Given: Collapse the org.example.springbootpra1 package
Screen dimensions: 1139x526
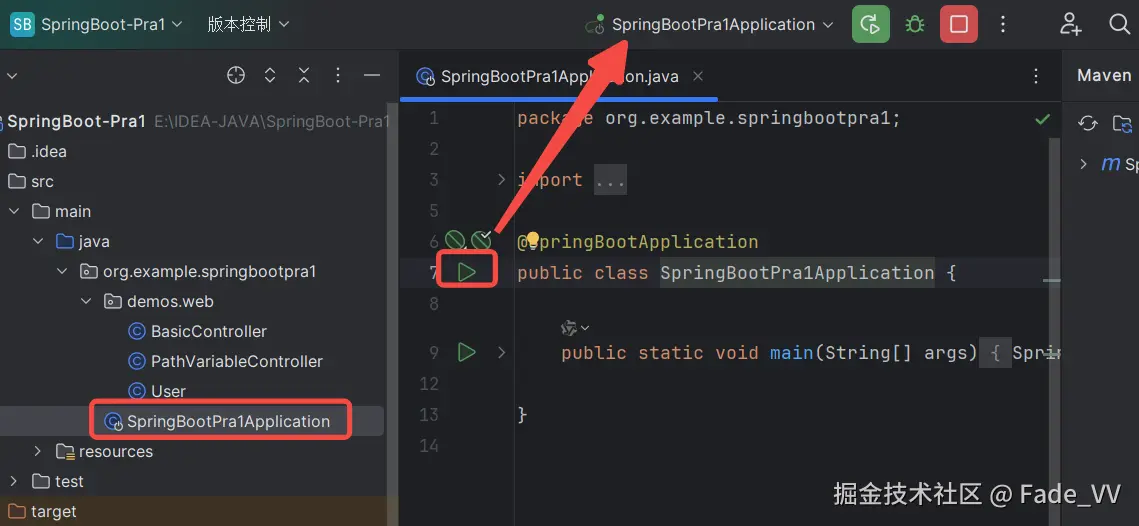Looking at the screenshot, I should point(62,272).
